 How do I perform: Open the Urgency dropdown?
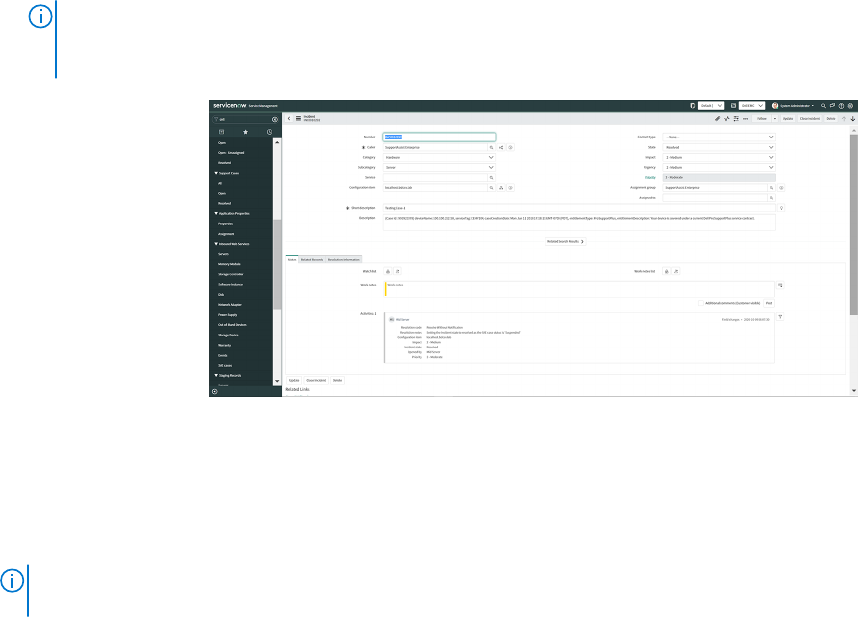[719, 167]
